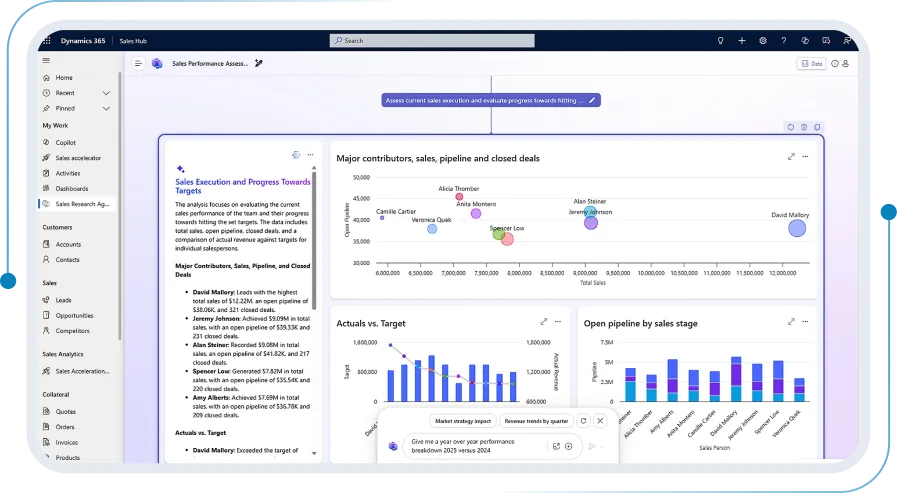Click the copy icon above the report card

pos(817,127)
